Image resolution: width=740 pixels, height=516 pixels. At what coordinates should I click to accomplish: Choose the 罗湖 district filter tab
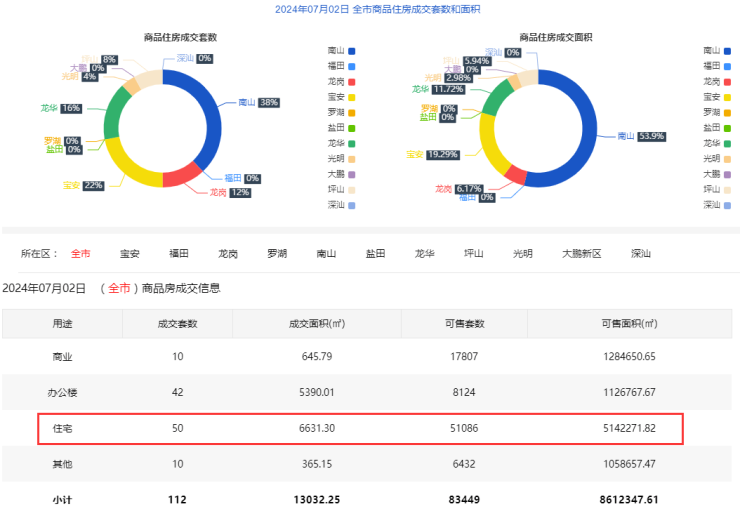click(x=277, y=254)
